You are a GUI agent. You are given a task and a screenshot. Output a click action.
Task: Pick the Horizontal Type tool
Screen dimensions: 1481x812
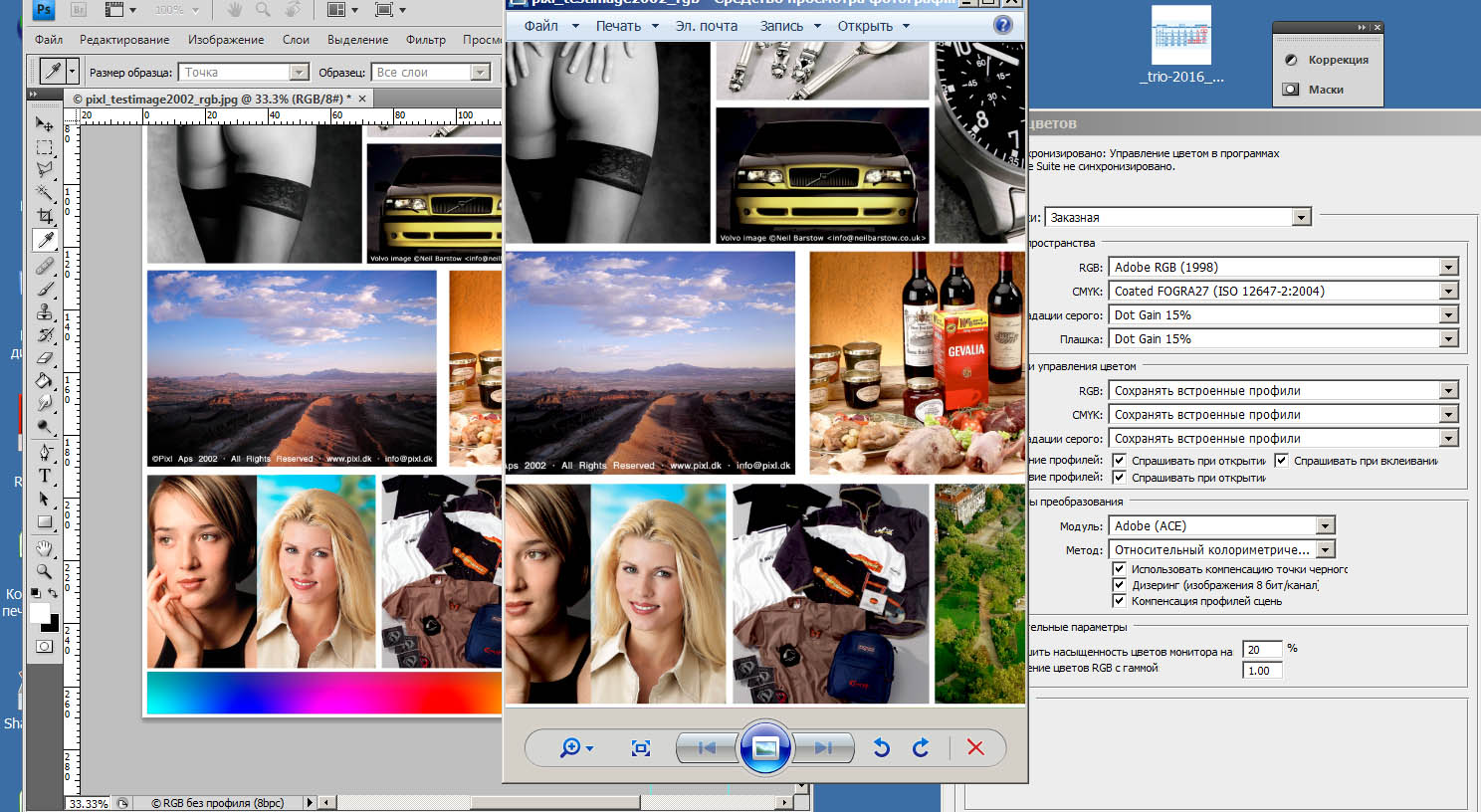[45, 476]
